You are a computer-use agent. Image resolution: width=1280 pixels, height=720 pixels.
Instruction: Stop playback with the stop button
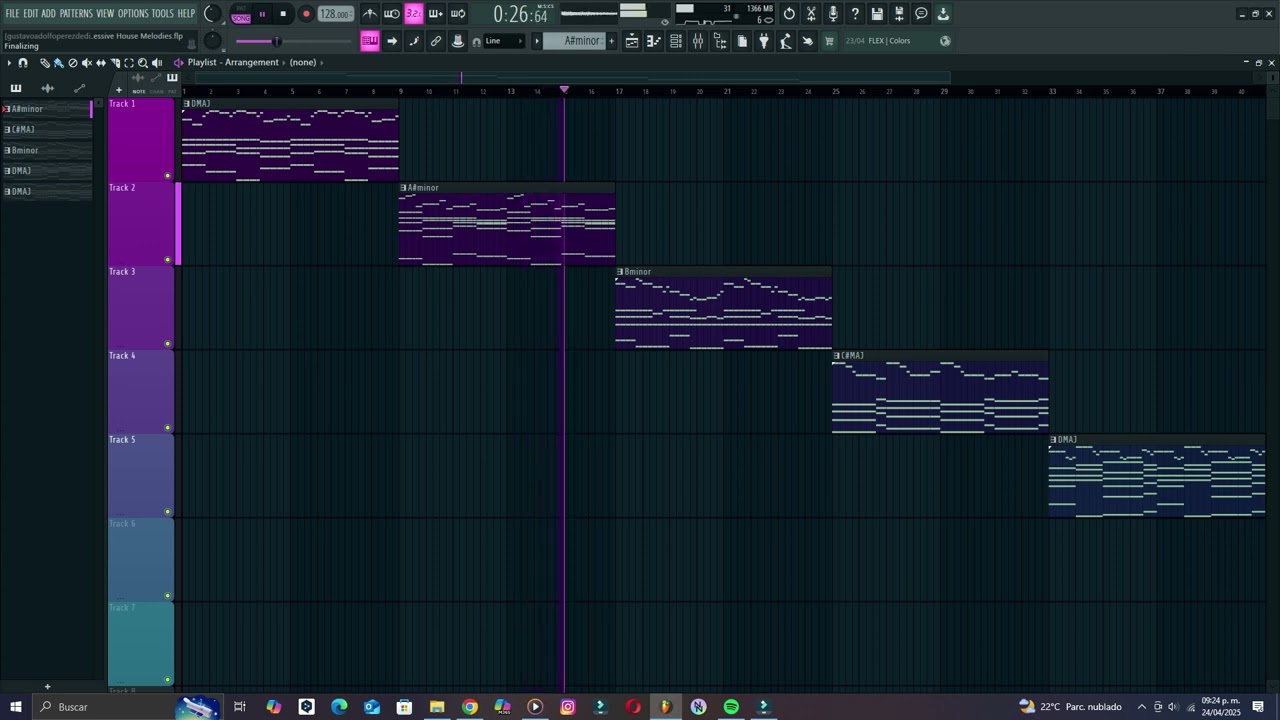[x=284, y=14]
